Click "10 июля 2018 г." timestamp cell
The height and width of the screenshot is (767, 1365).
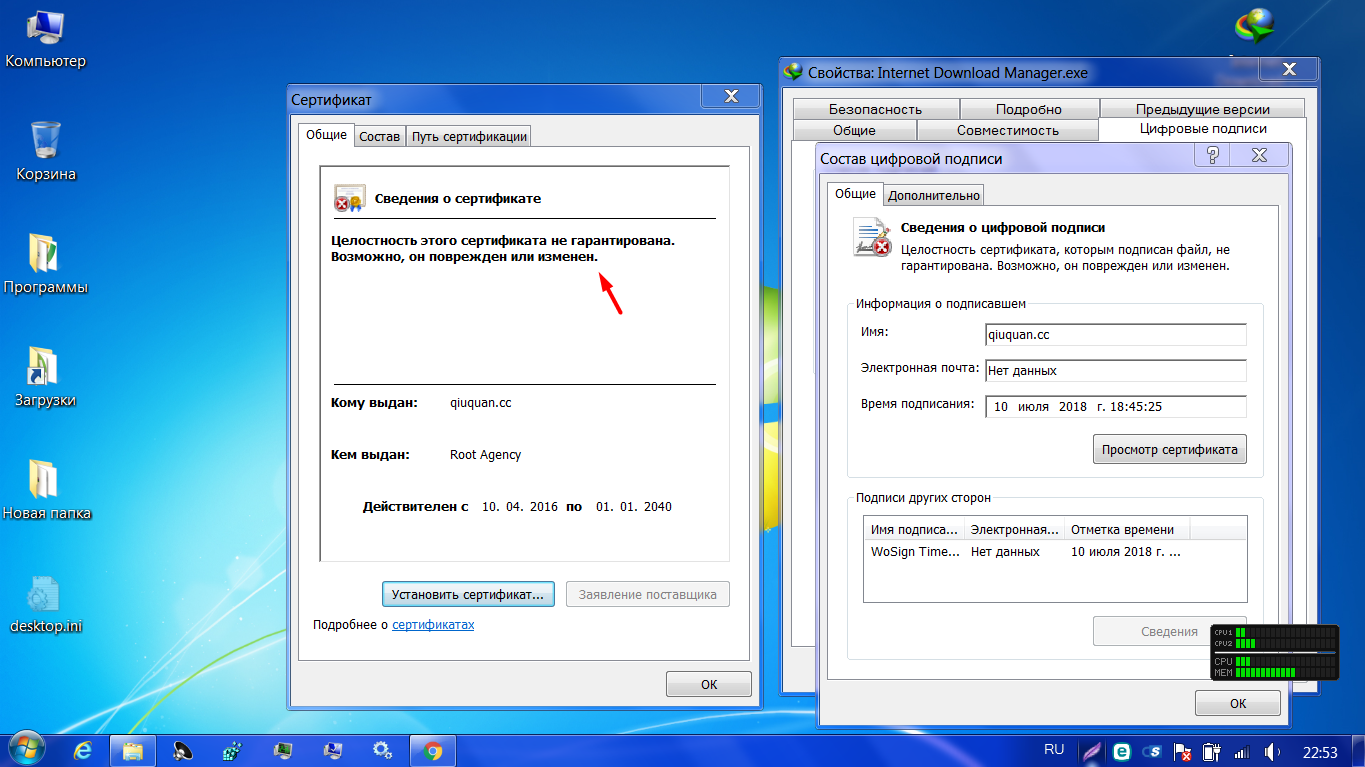click(1125, 552)
